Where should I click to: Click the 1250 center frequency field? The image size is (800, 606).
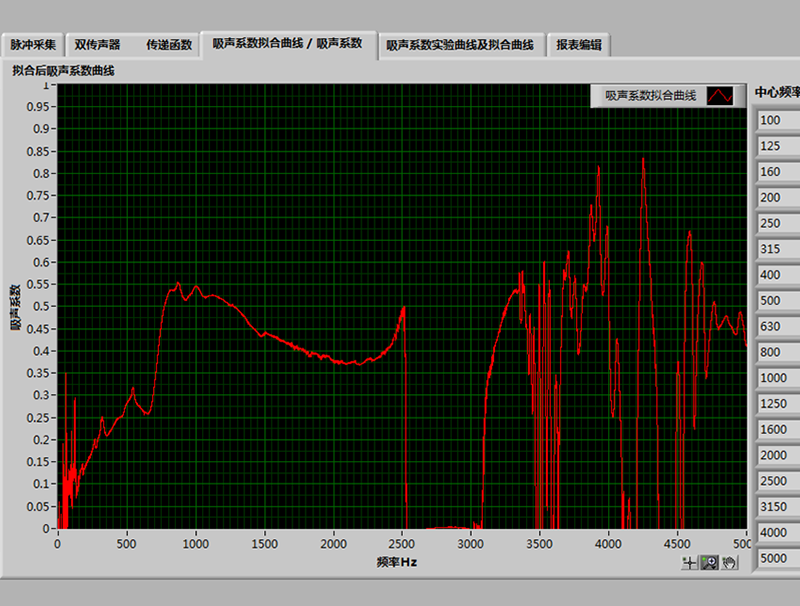point(779,404)
